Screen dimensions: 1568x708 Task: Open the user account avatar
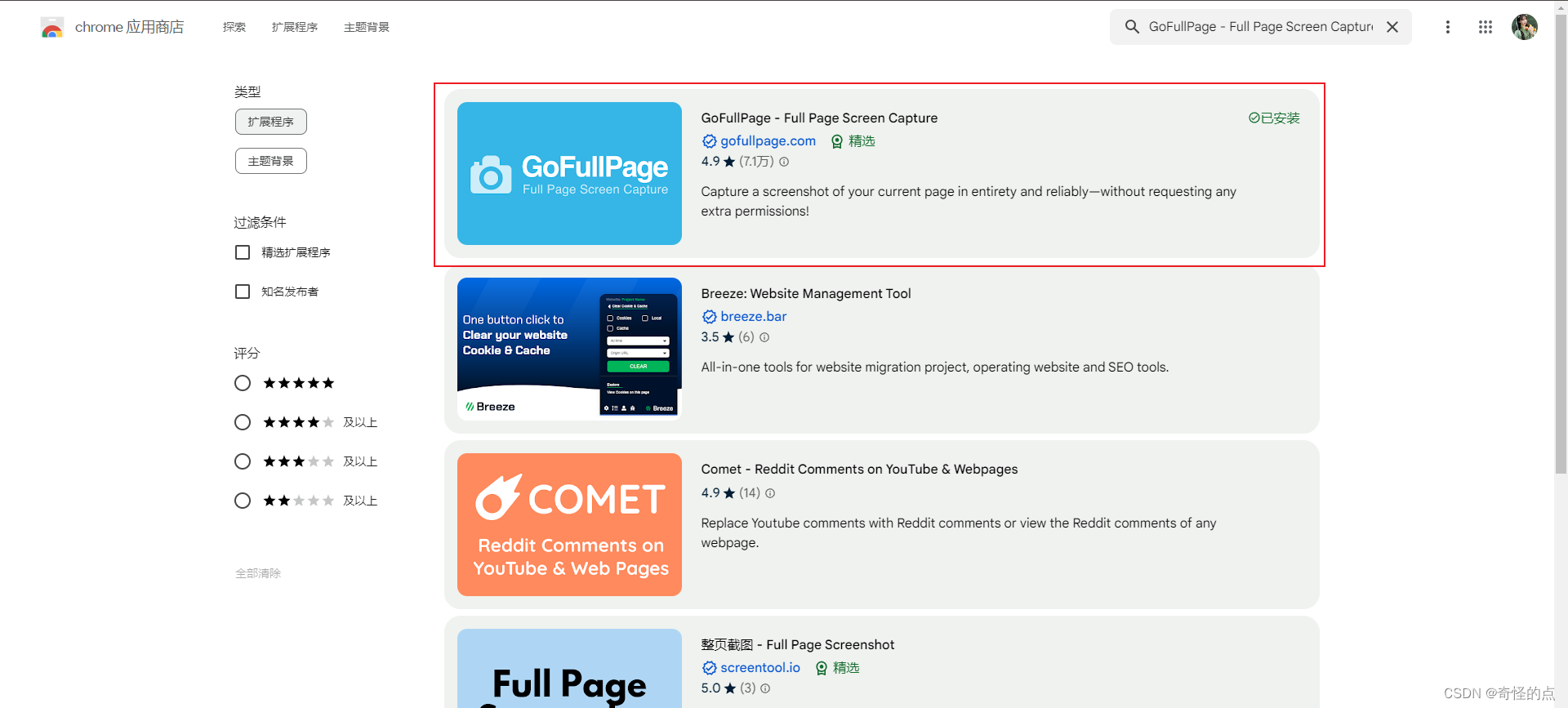pos(1524,27)
